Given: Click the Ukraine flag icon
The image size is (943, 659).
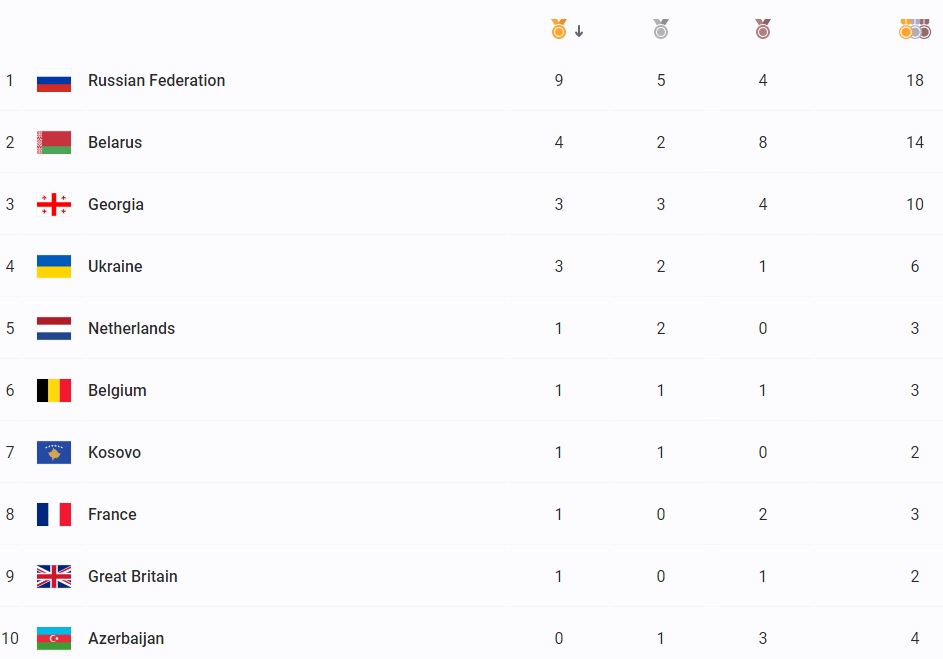Looking at the screenshot, I should coord(54,267).
